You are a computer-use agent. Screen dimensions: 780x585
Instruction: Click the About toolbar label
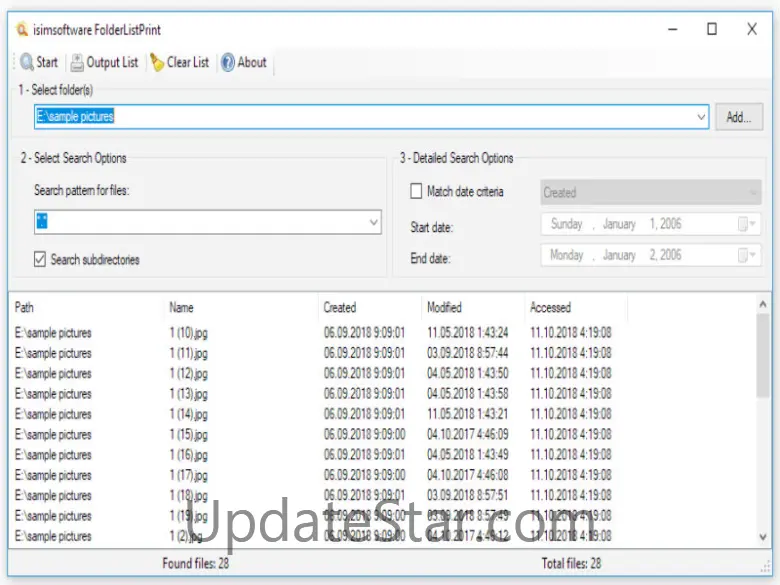(252, 62)
